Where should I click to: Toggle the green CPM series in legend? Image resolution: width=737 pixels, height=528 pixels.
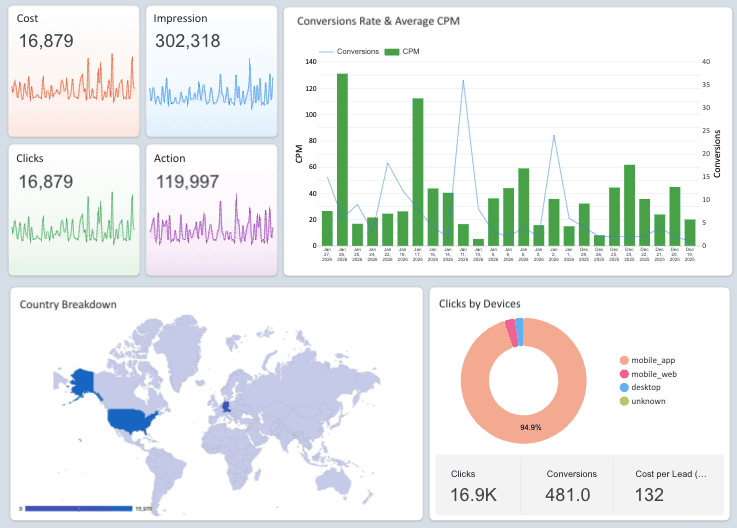(402, 51)
